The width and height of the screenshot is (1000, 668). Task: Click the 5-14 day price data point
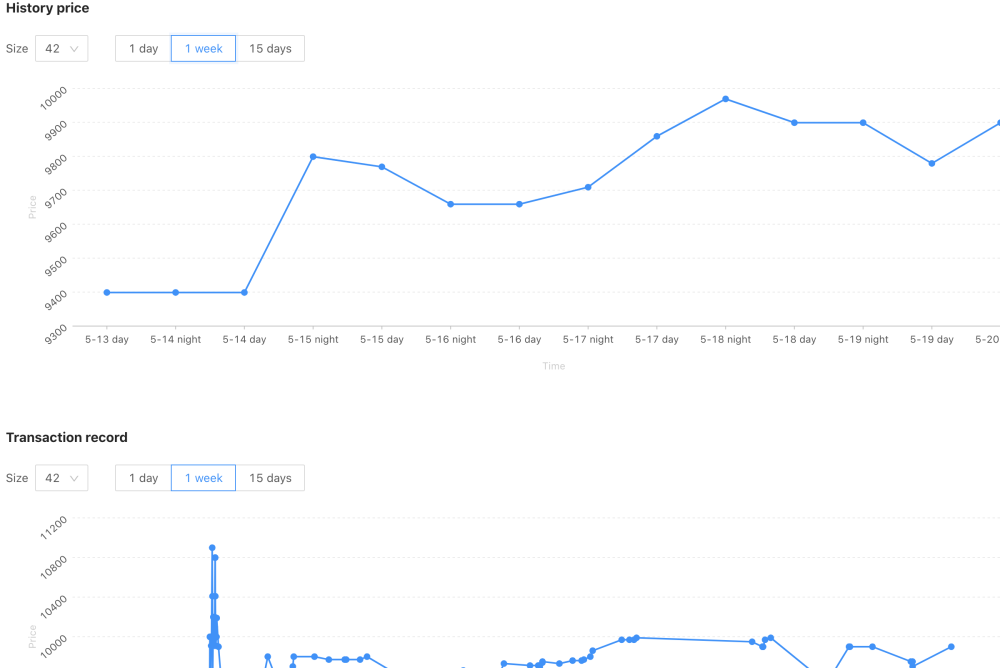245,293
